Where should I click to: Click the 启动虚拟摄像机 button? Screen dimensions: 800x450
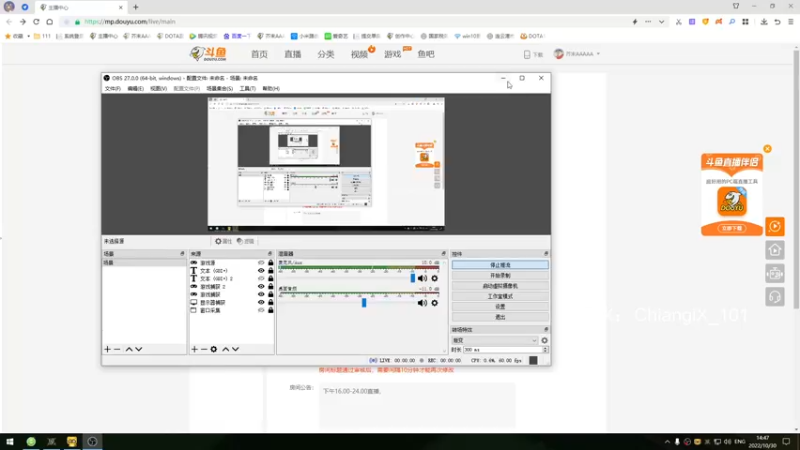click(x=500, y=286)
